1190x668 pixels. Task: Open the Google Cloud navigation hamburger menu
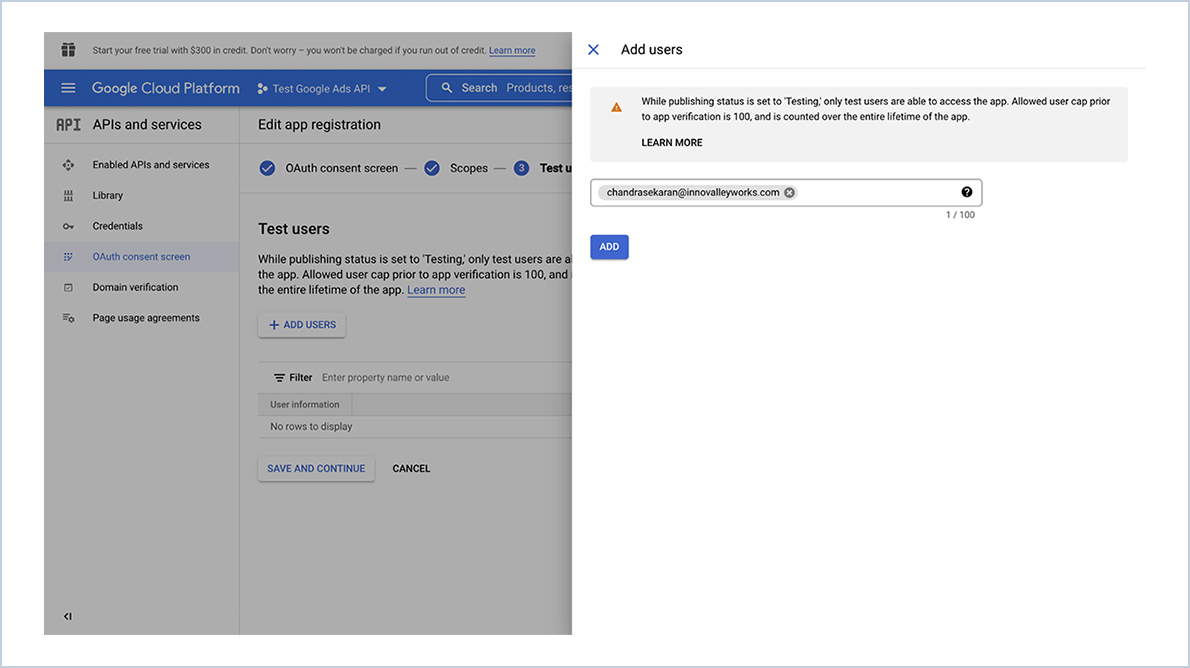[68, 87]
